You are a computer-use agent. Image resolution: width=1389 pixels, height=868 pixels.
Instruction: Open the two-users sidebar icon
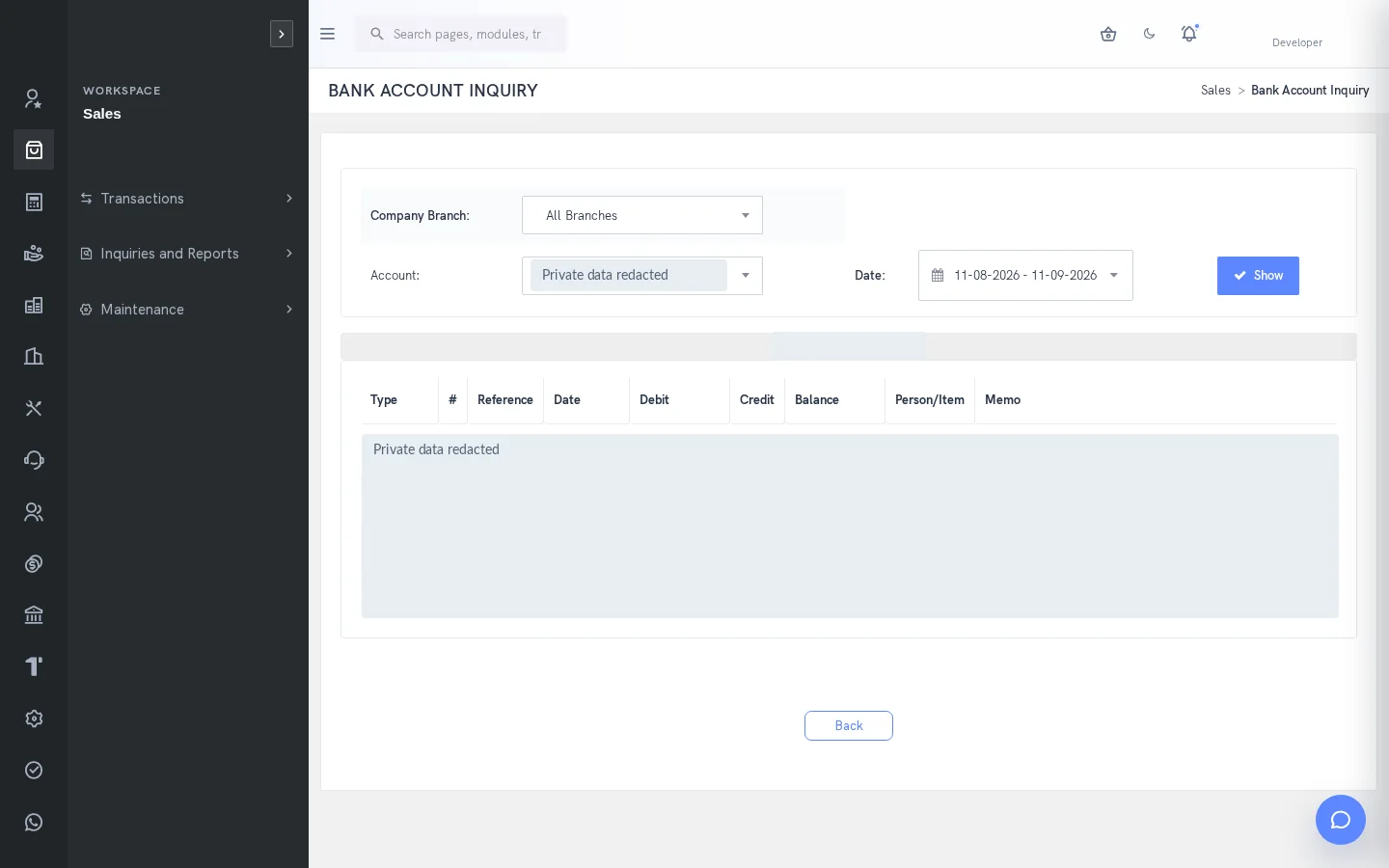point(34,512)
